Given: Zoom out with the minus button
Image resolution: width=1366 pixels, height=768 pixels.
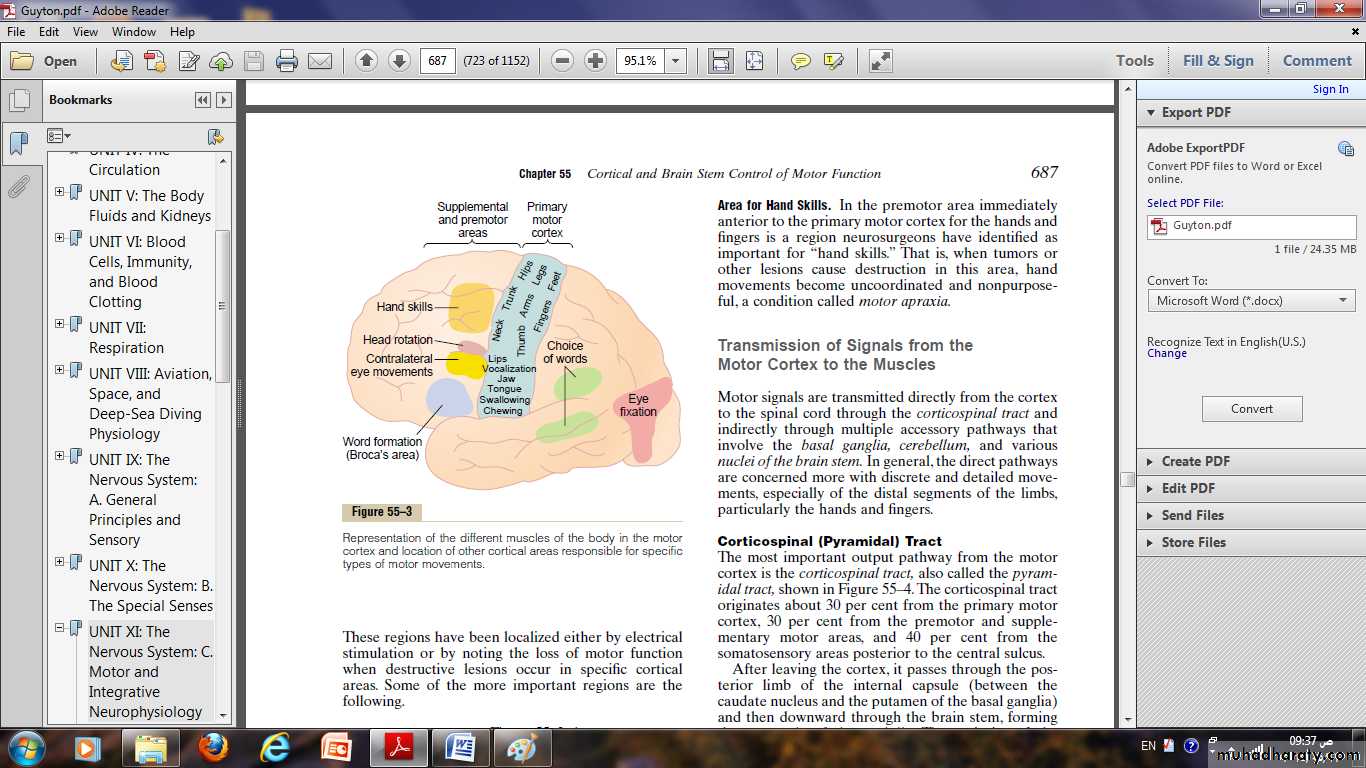Looking at the screenshot, I should click(562, 61).
